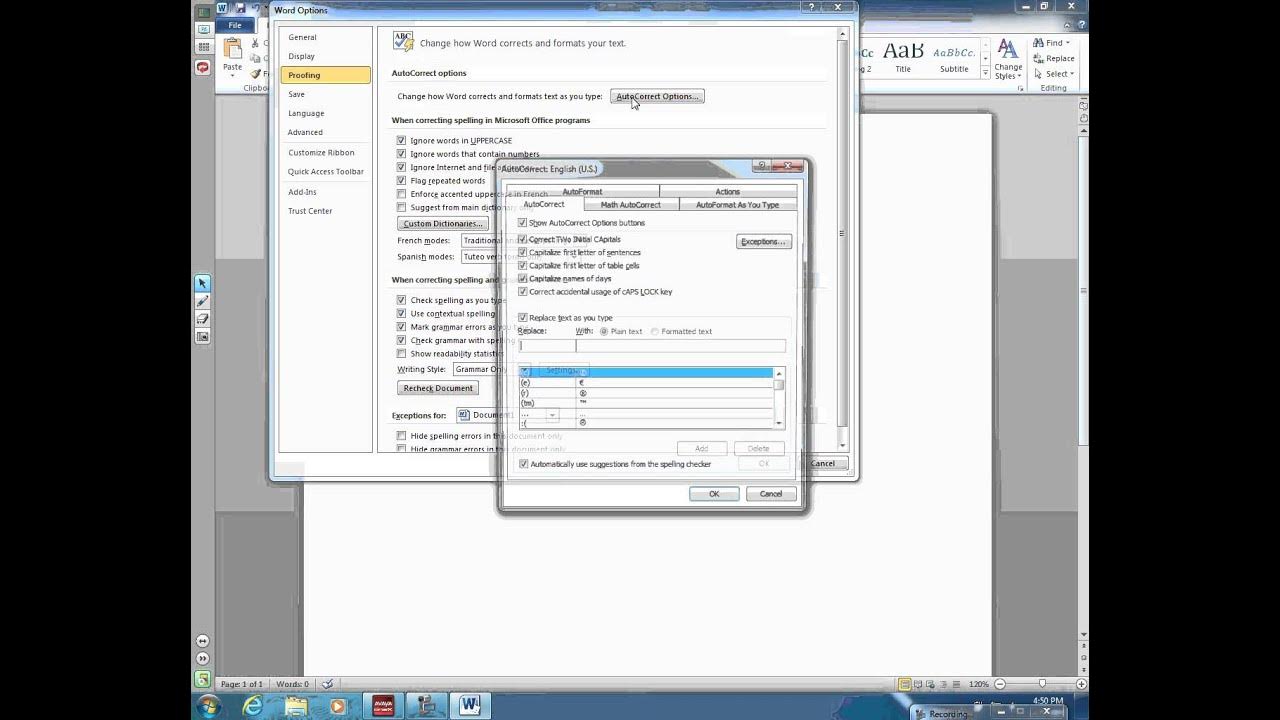Open the Paste dropdown arrow
This screenshot has height=720, width=1280.
(232, 76)
